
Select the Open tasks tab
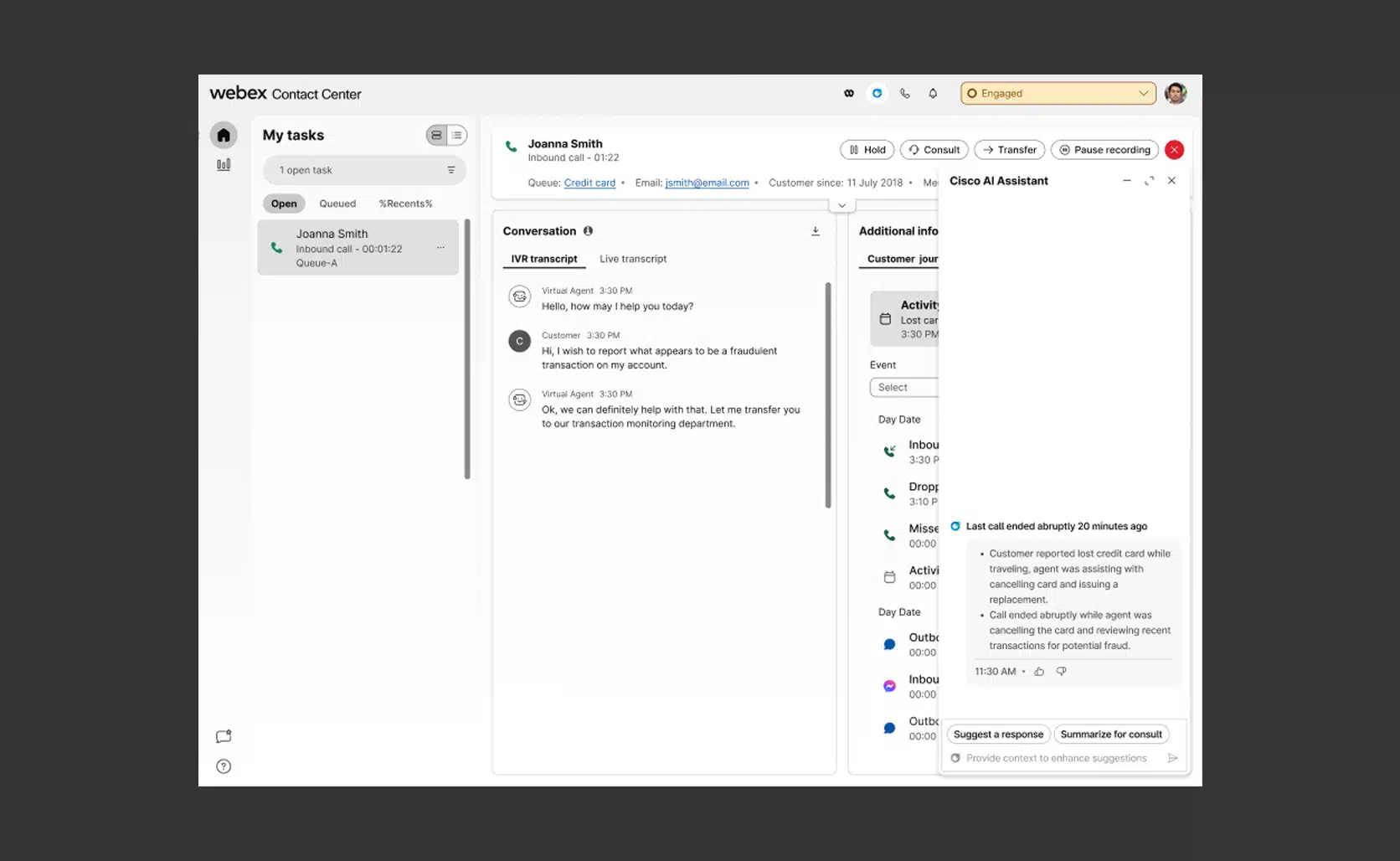click(284, 204)
